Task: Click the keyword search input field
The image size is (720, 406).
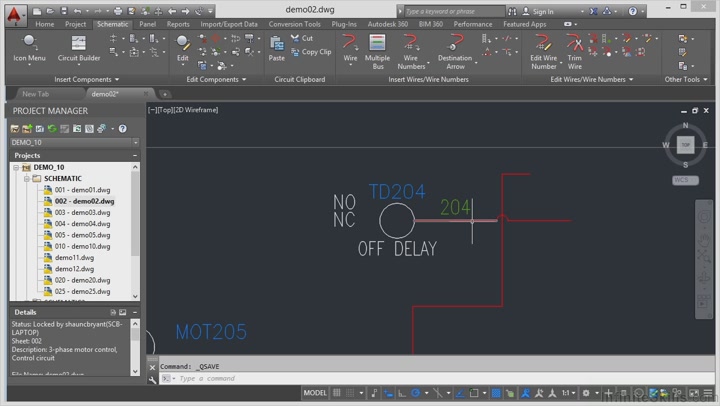Action: pos(454,11)
